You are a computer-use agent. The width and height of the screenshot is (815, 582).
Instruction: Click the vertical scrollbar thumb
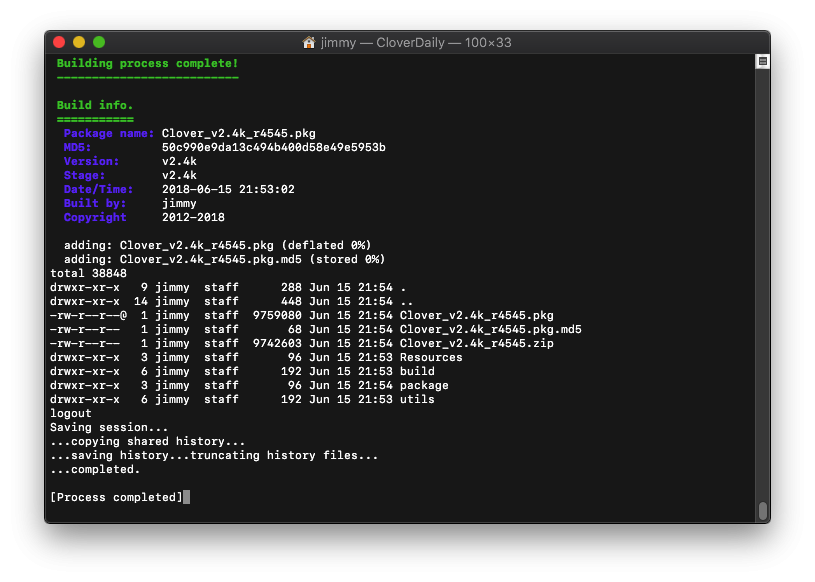pos(763,510)
